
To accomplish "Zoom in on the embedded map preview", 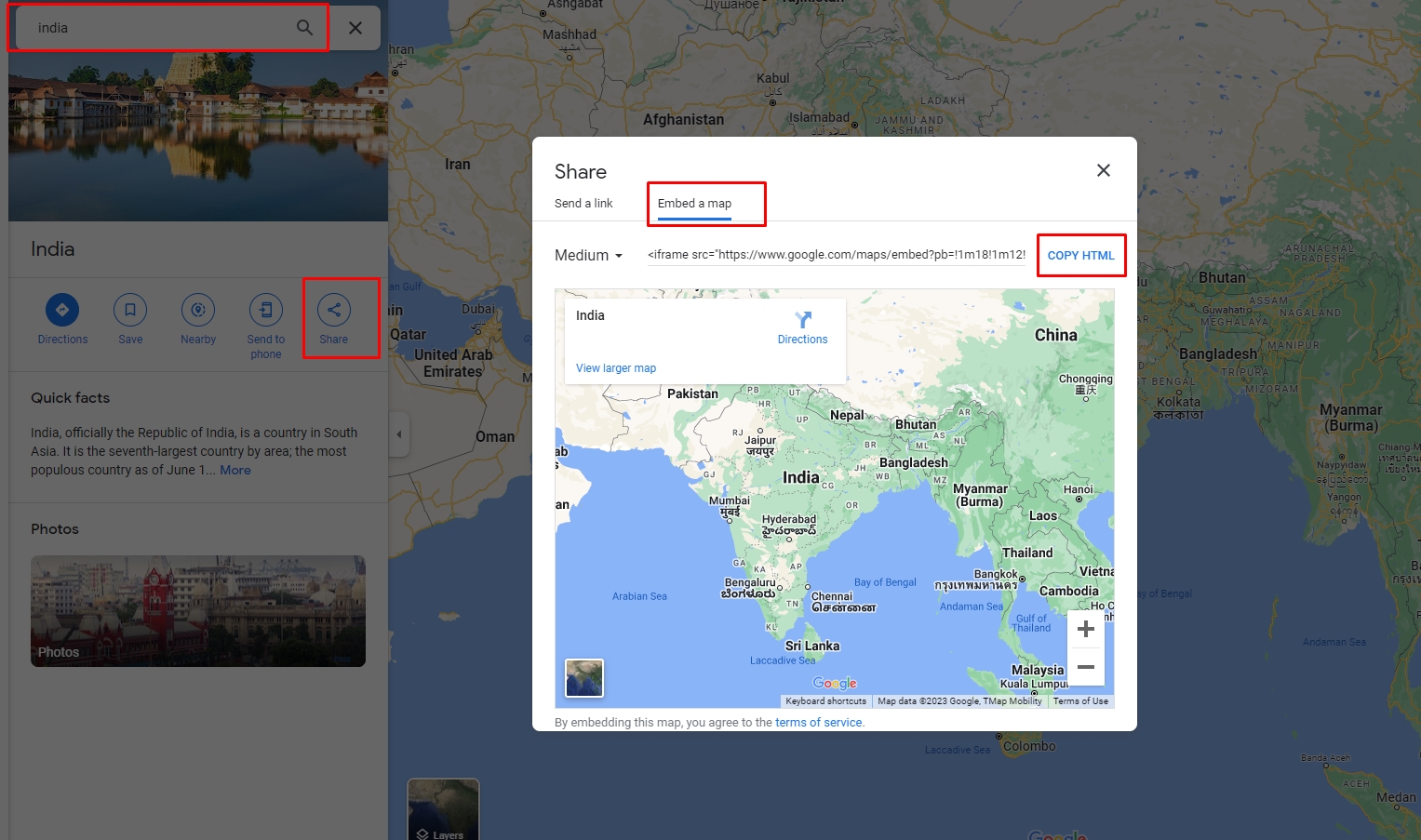I will pos(1085,628).
